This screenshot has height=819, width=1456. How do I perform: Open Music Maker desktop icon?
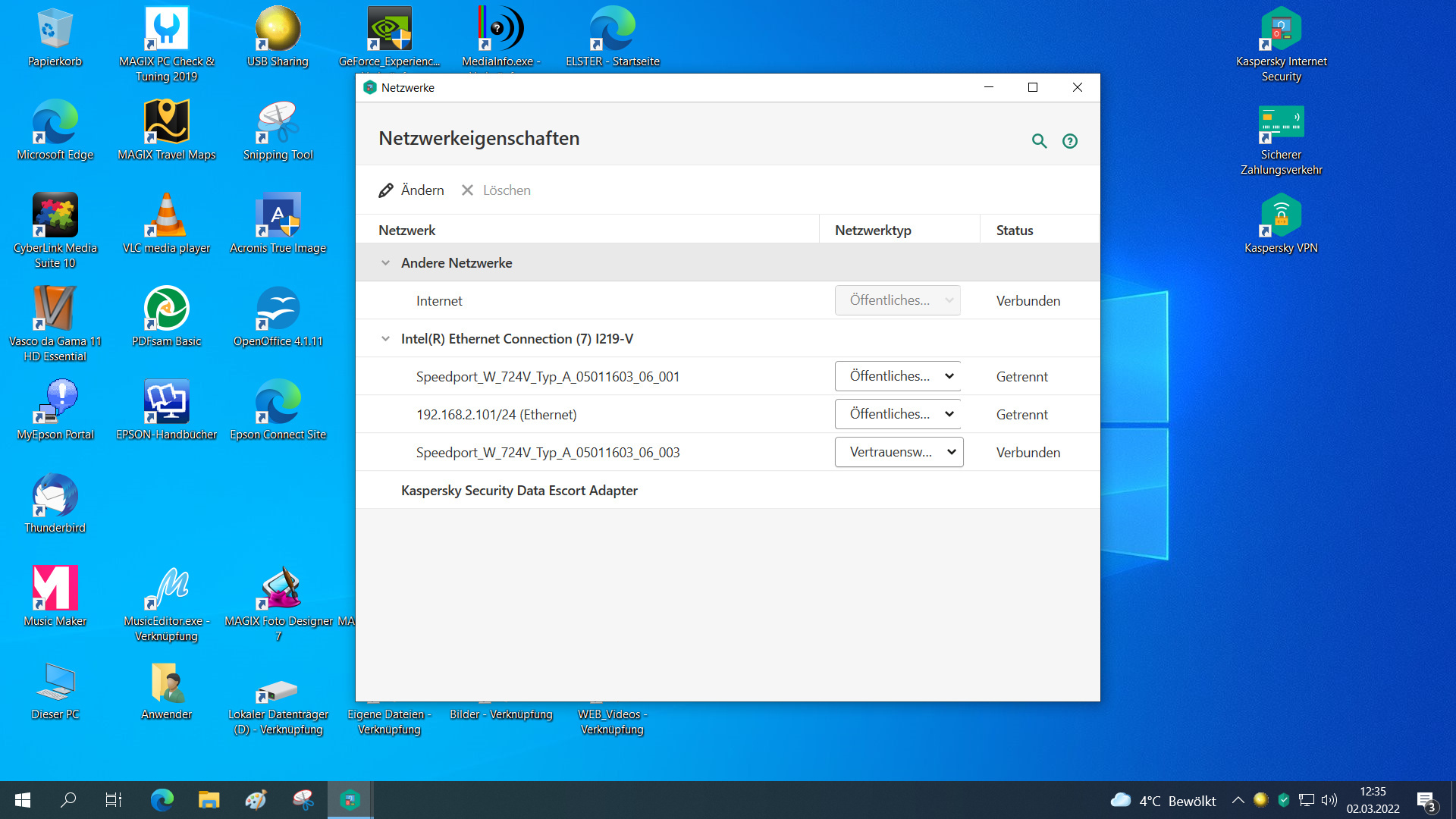pyautogui.click(x=55, y=597)
